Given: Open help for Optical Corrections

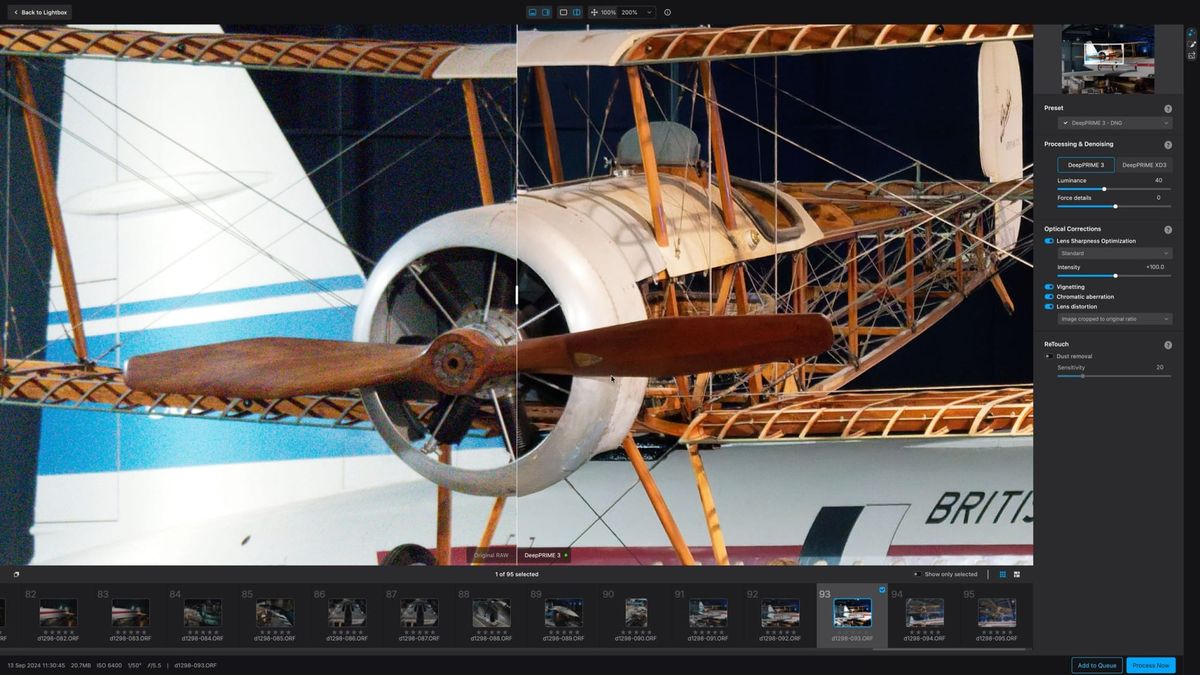Looking at the screenshot, I should click(x=1168, y=229).
